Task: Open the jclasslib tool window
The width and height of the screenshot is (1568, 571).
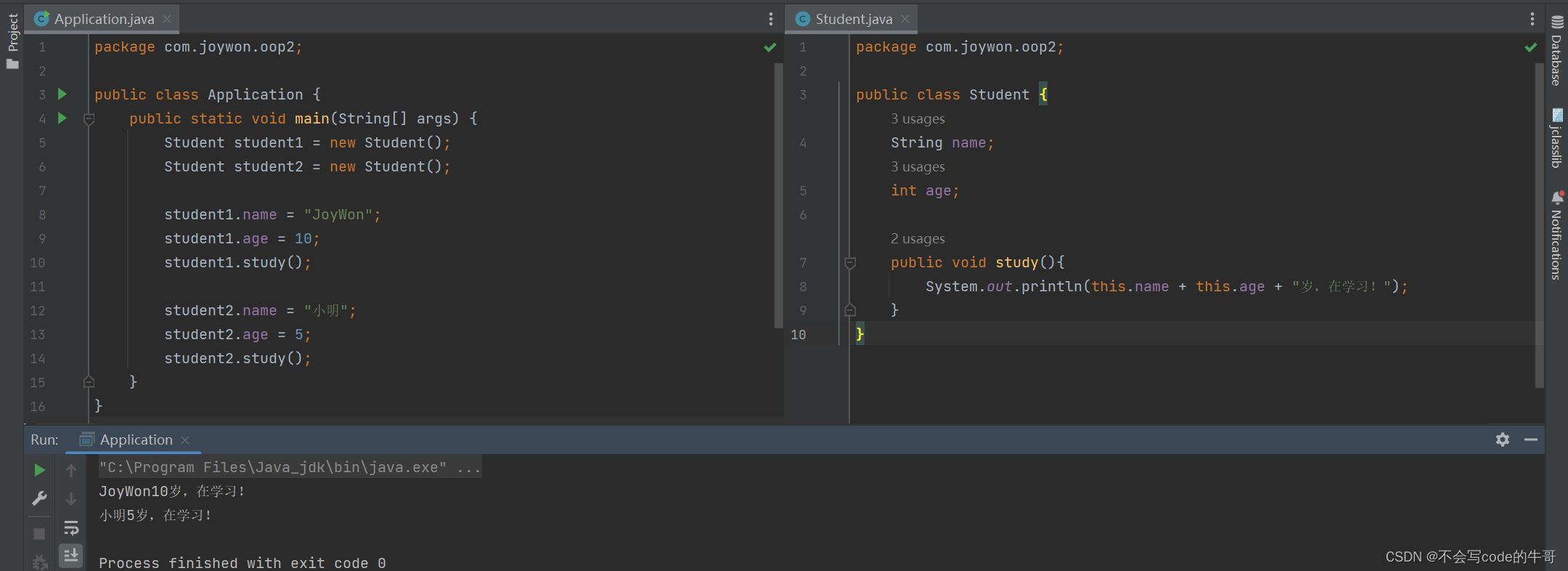Action: pyautogui.click(x=1556, y=138)
